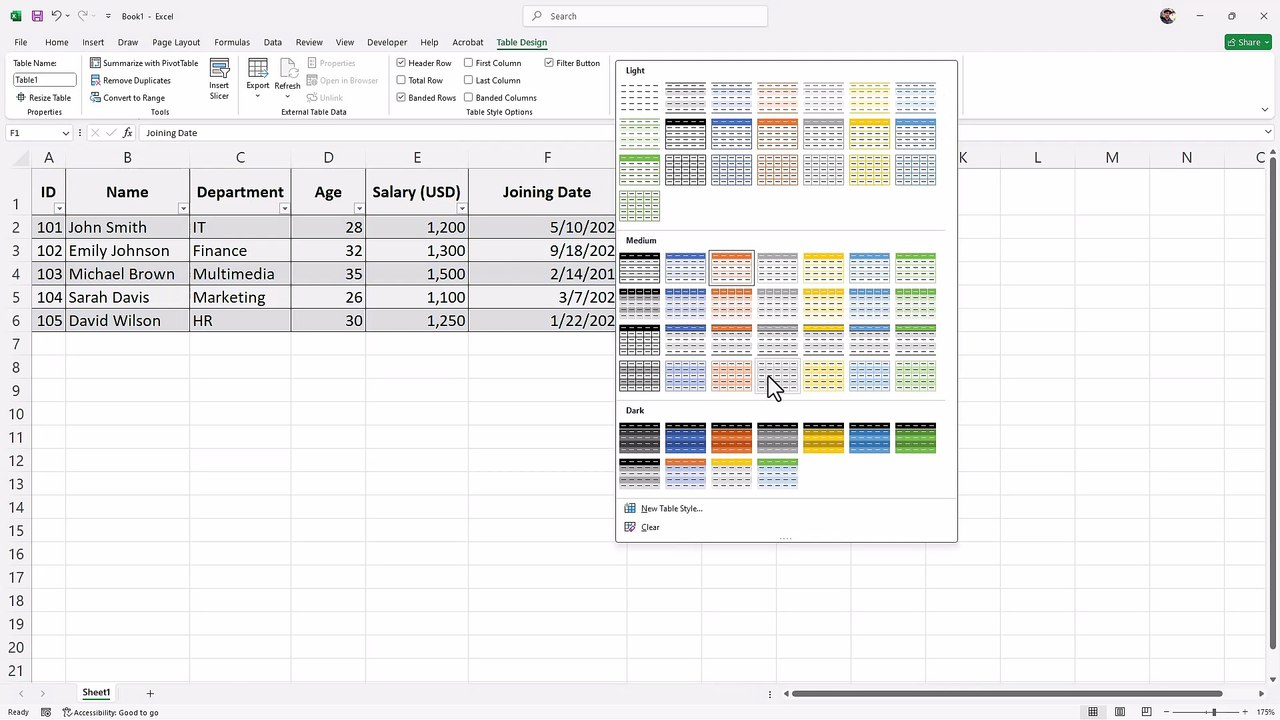Click Convert to Range
The image size is (1280, 720).
[x=127, y=98]
